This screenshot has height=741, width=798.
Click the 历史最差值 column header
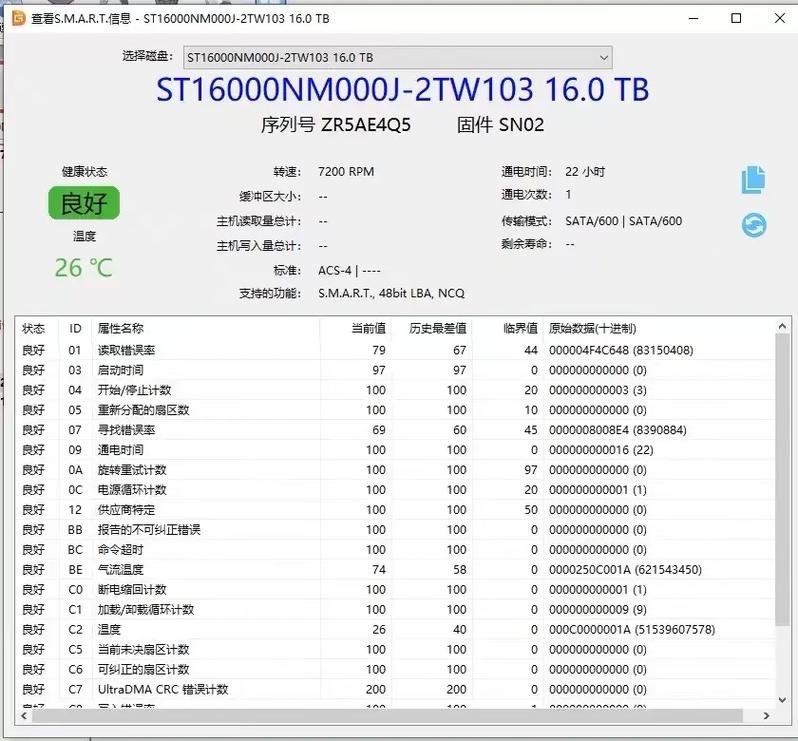click(x=438, y=328)
